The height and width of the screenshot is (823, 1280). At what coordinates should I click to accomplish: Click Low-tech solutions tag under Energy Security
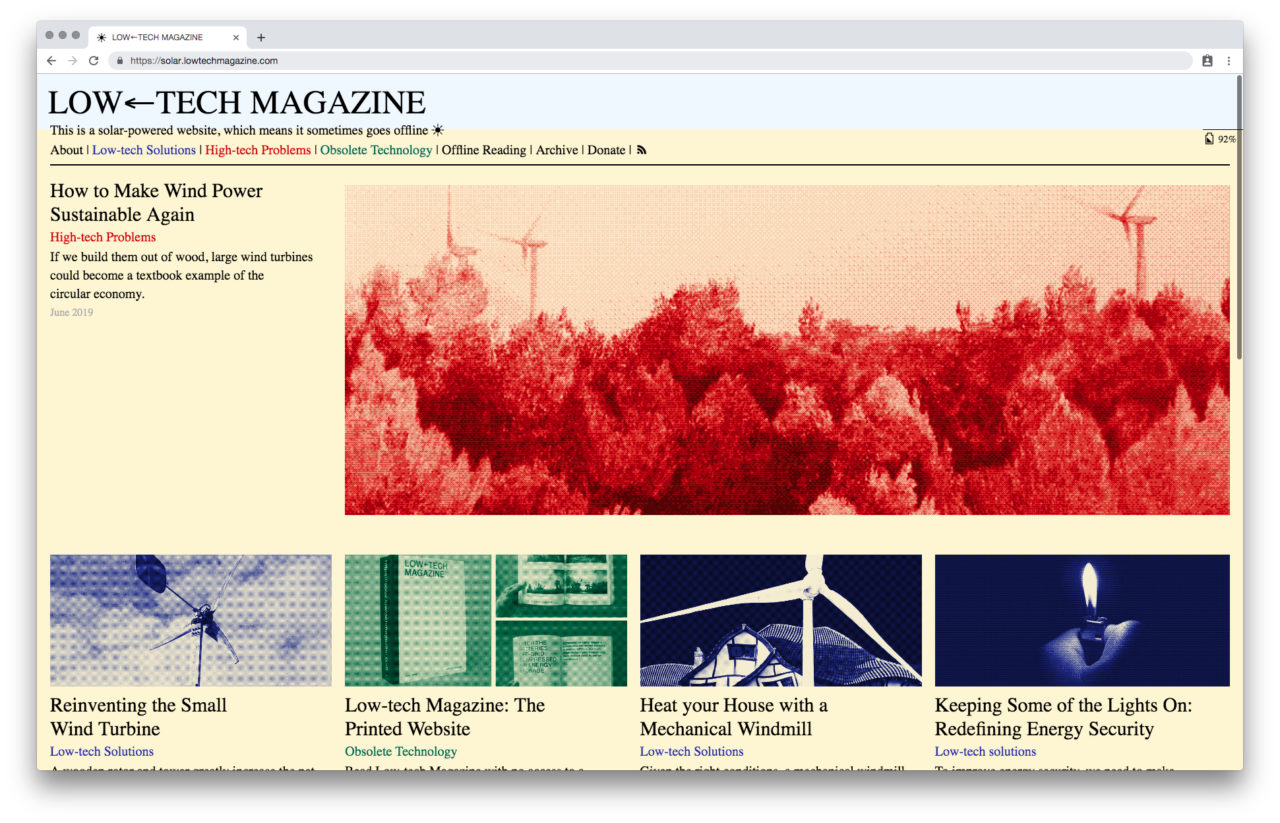[986, 751]
